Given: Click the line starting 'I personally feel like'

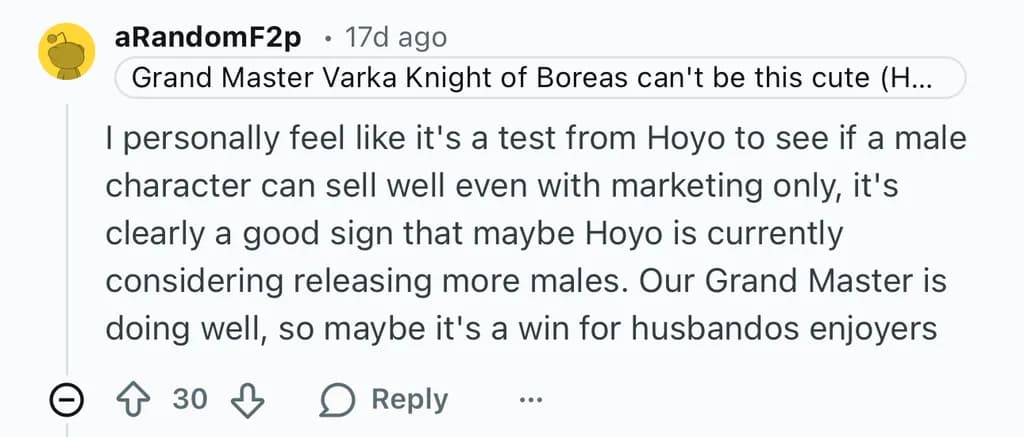Looking at the screenshot, I should tap(536, 140).
